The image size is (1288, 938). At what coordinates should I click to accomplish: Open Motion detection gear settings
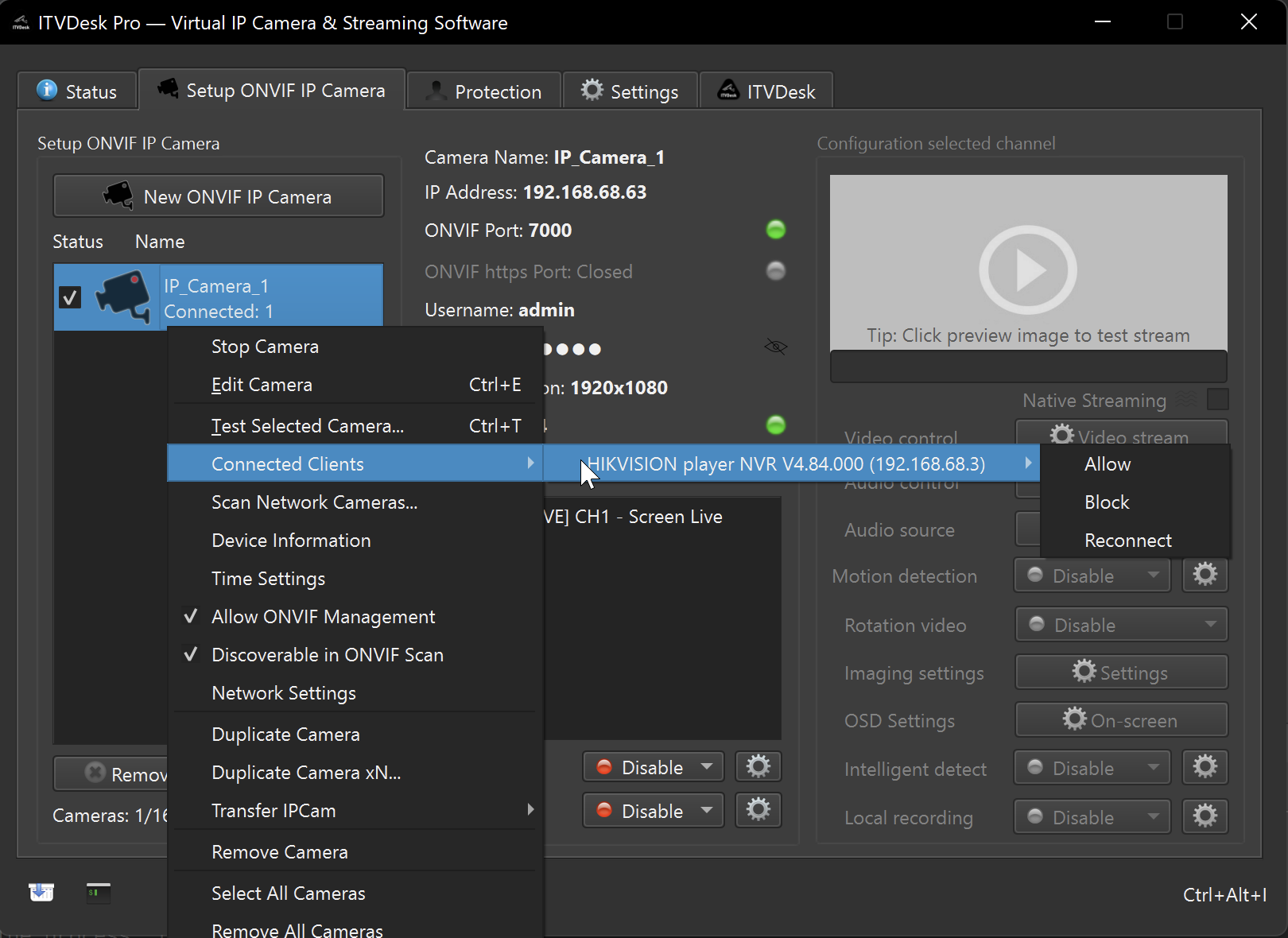click(x=1205, y=575)
